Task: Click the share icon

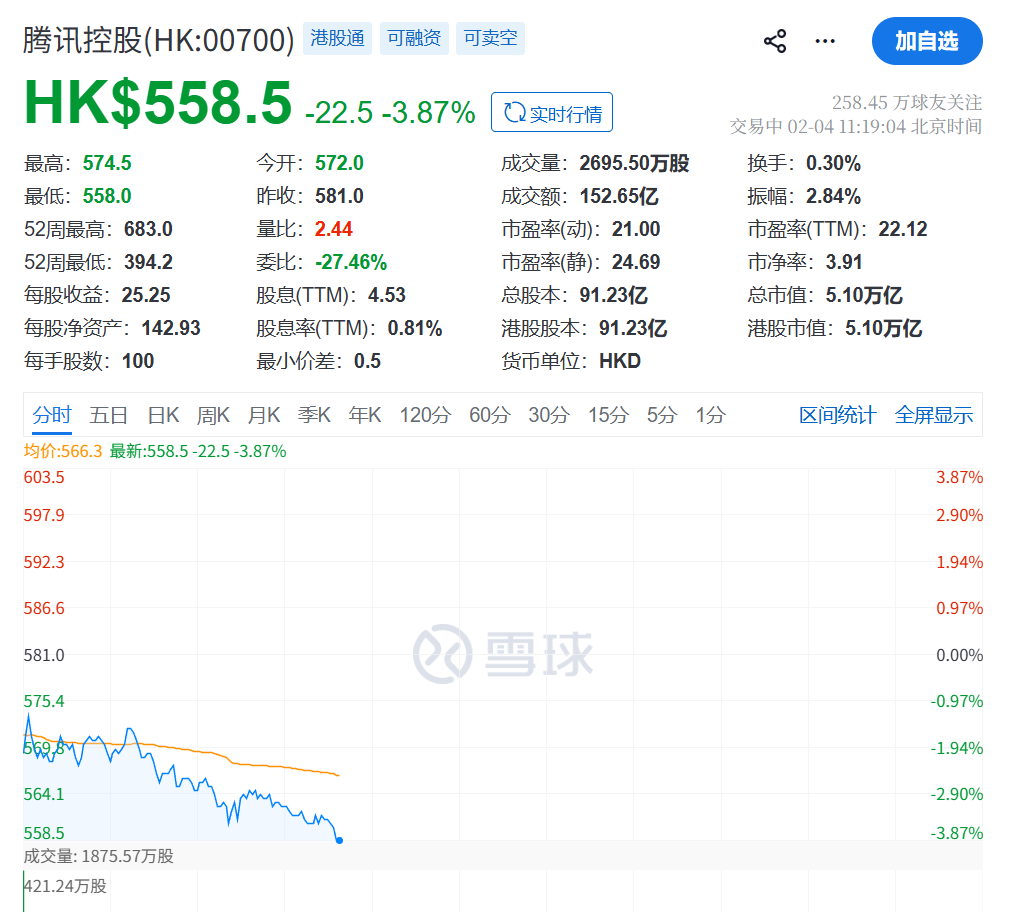Action: (775, 41)
